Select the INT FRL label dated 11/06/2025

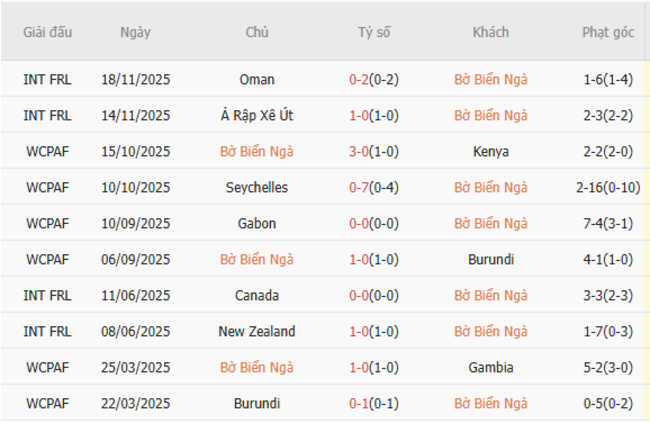pyautogui.click(x=48, y=296)
